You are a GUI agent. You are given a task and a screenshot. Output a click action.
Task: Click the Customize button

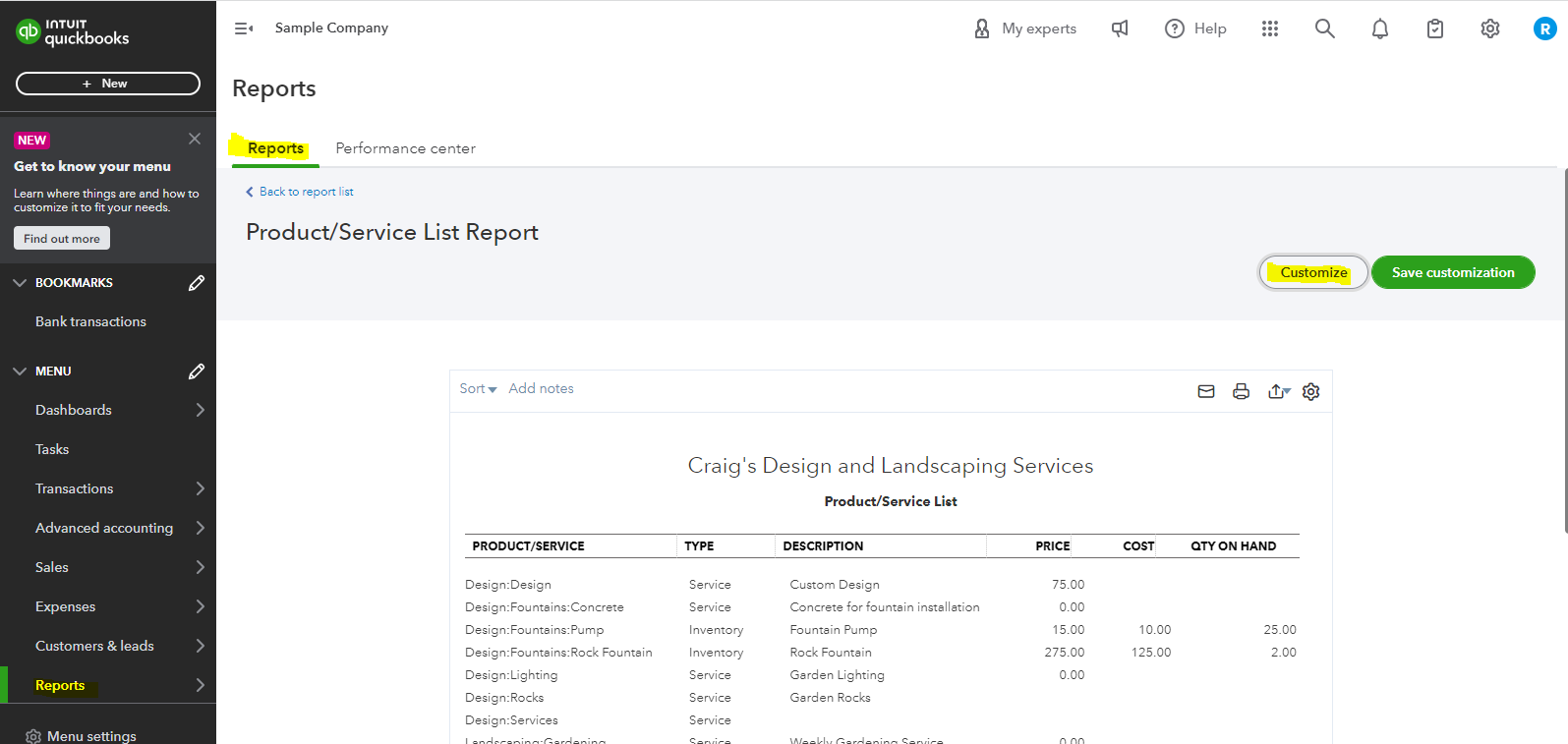(x=1313, y=272)
